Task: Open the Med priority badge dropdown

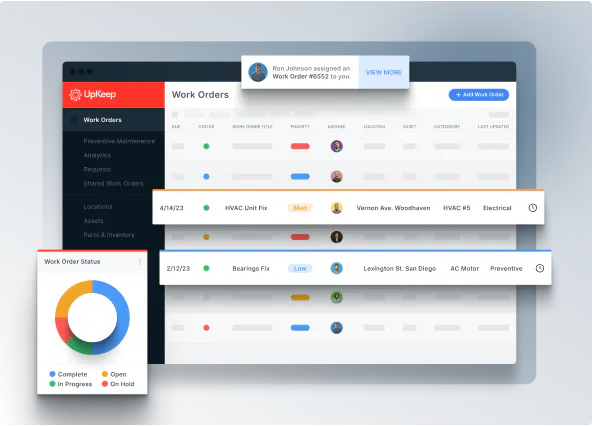Action: (300, 208)
